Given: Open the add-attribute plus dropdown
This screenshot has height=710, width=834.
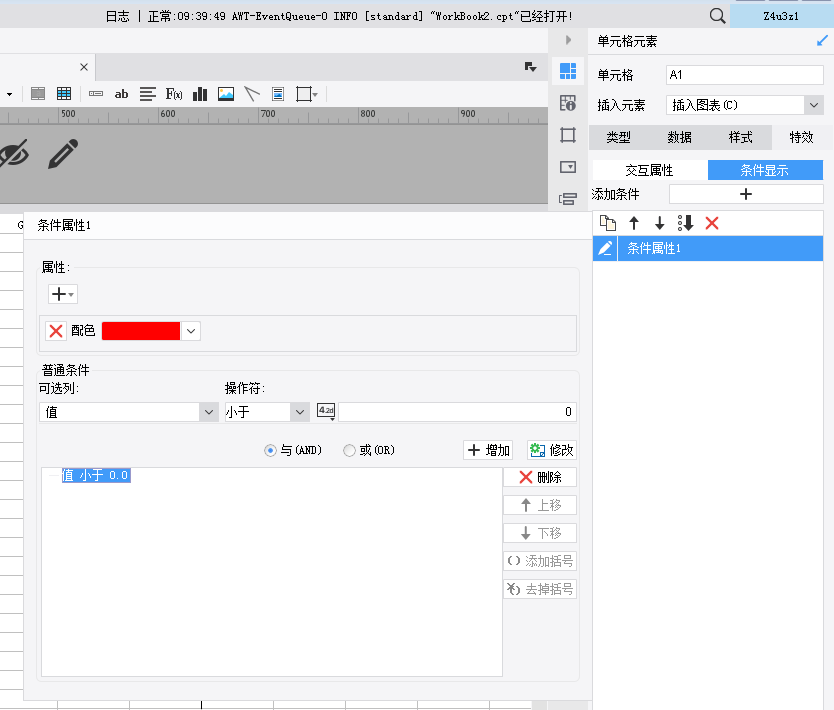Looking at the screenshot, I should (63, 294).
